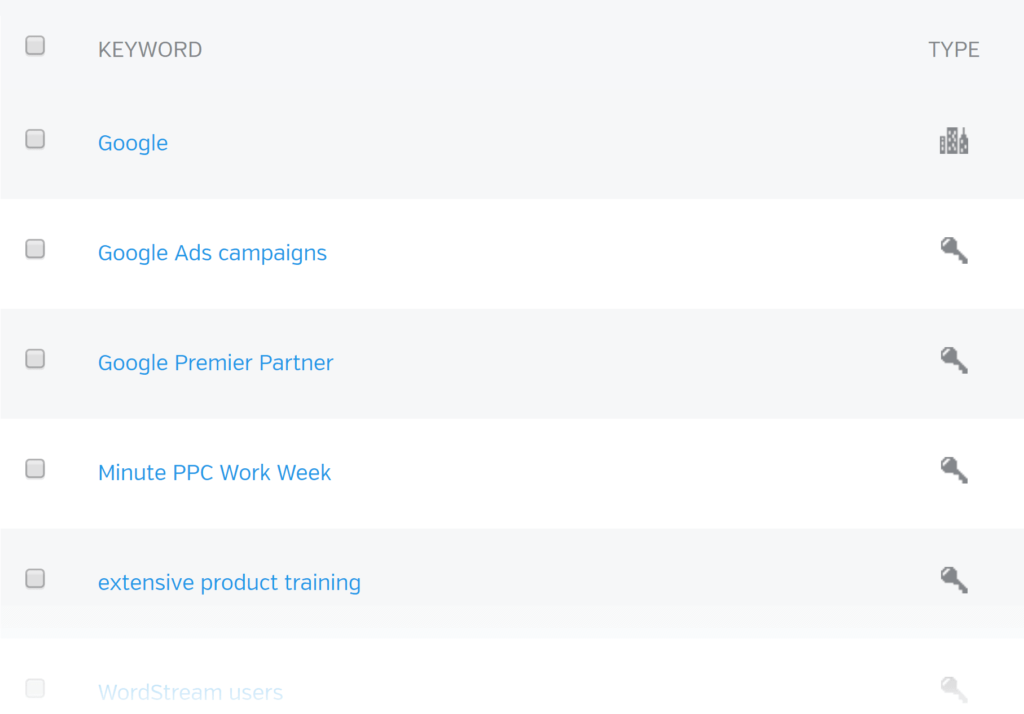Click the key icon for Google Ads campaigns
Image resolution: width=1024 pixels, height=714 pixels.
click(x=954, y=251)
